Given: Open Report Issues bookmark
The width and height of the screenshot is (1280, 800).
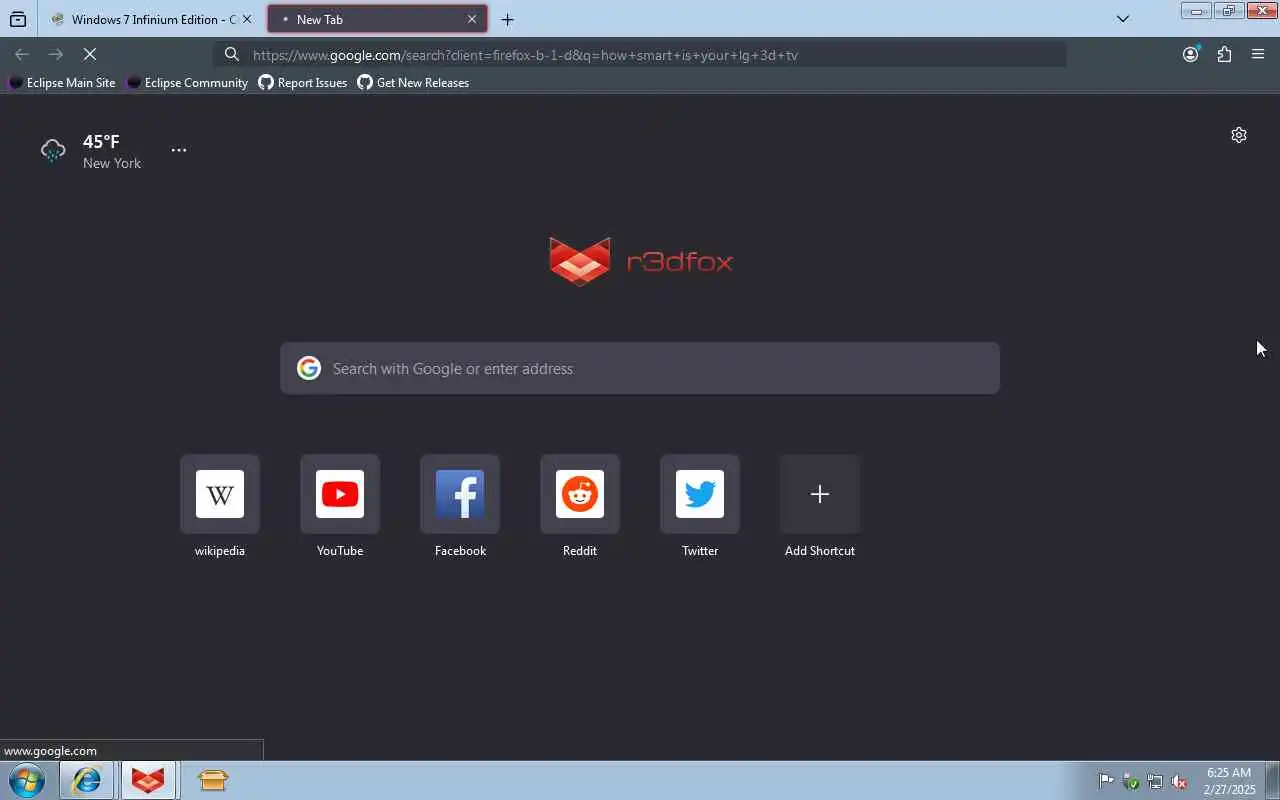Looking at the screenshot, I should pyautogui.click(x=303, y=83).
